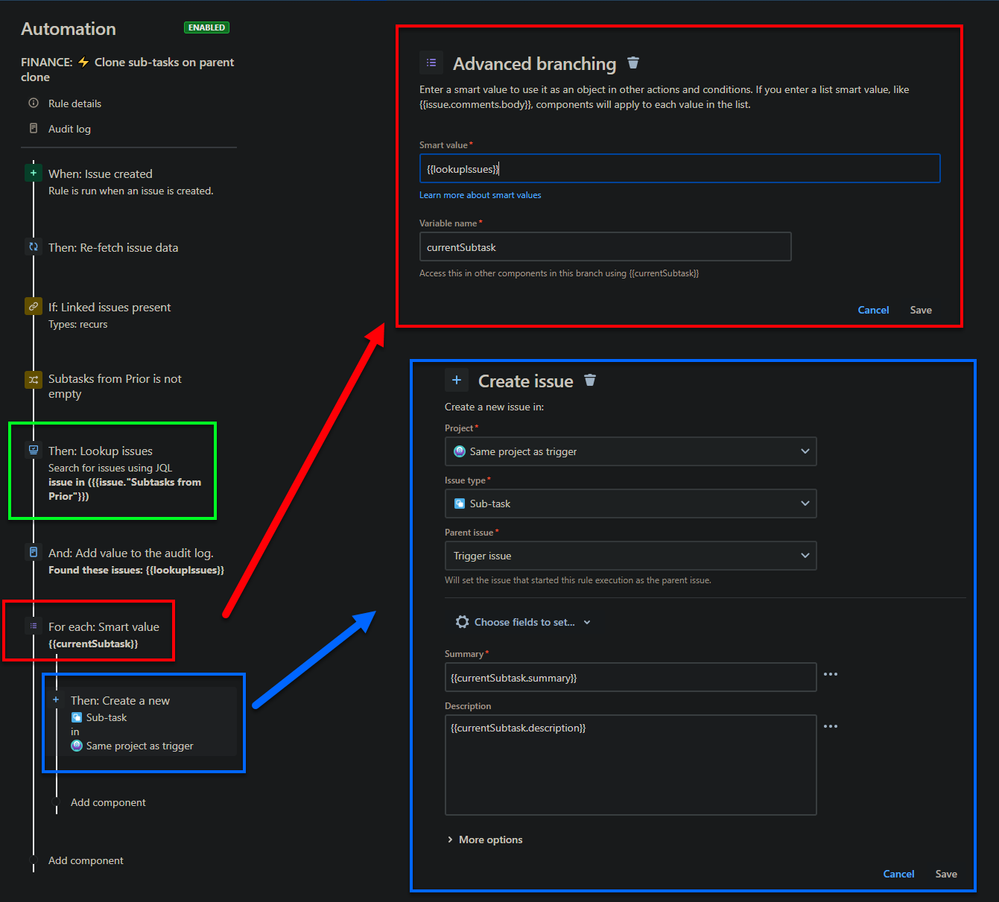Image resolution: width=999 pixels, height=902 pixels.
Task: Open the Project dropdown showing Same project as trigger
Action: (x=630, y=451)
